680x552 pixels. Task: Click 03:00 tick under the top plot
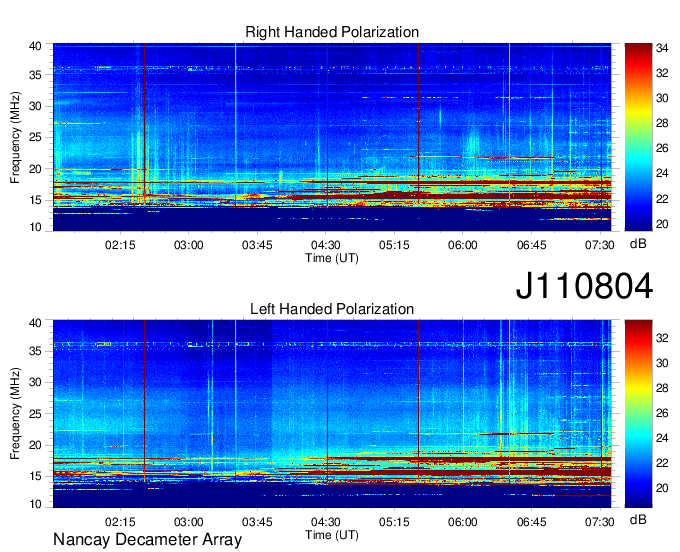click(x=189, y=245)
